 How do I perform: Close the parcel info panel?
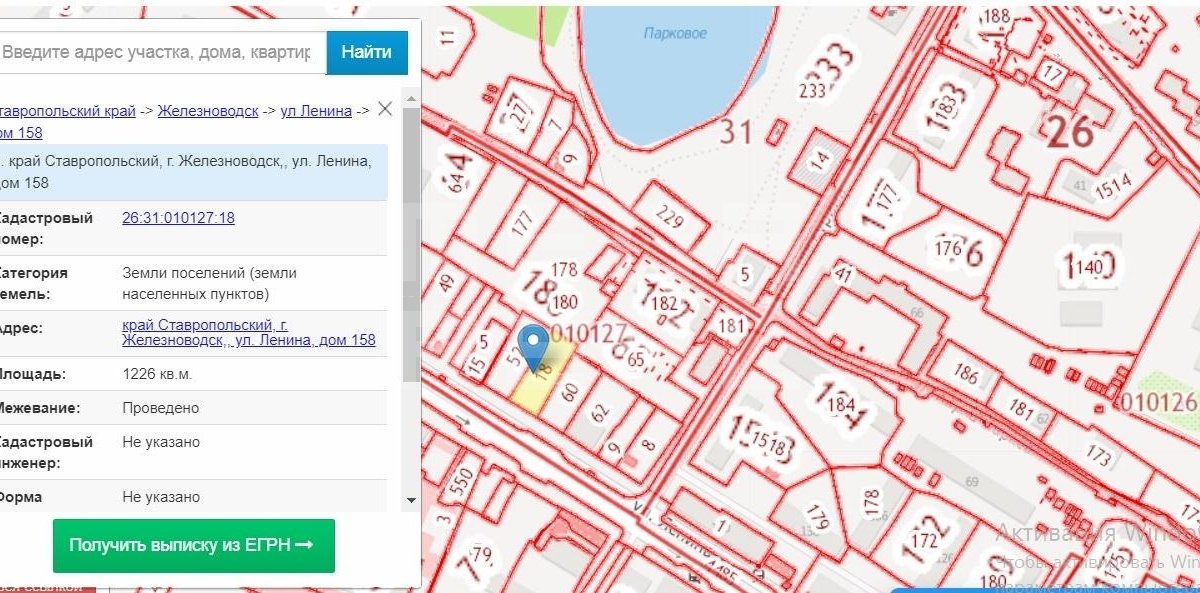click(385, 109)
